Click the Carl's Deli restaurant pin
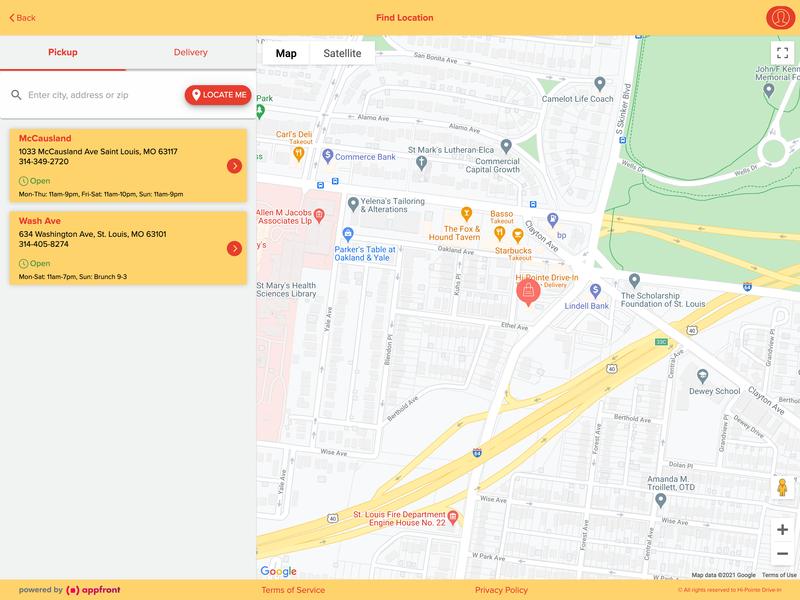The width and height of the screenshot is (800, 600). [x=298, y=154]
